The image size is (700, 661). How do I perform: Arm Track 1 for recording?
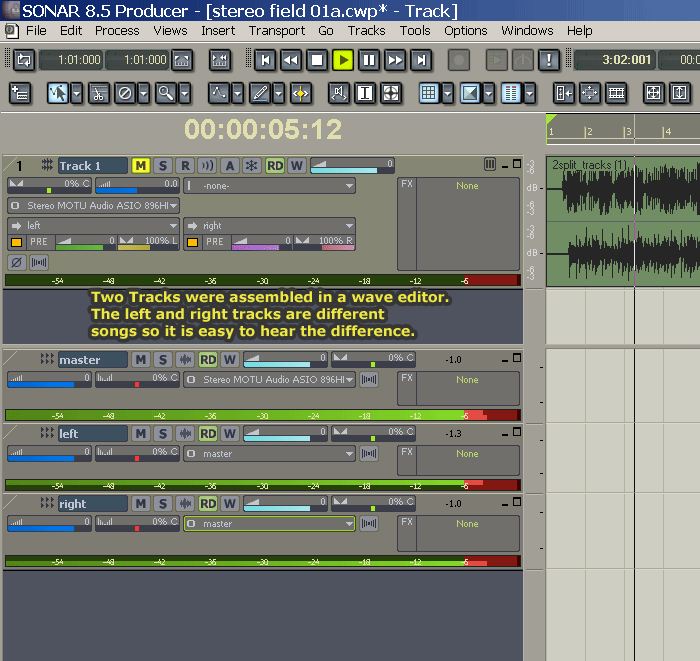point(185,165)
